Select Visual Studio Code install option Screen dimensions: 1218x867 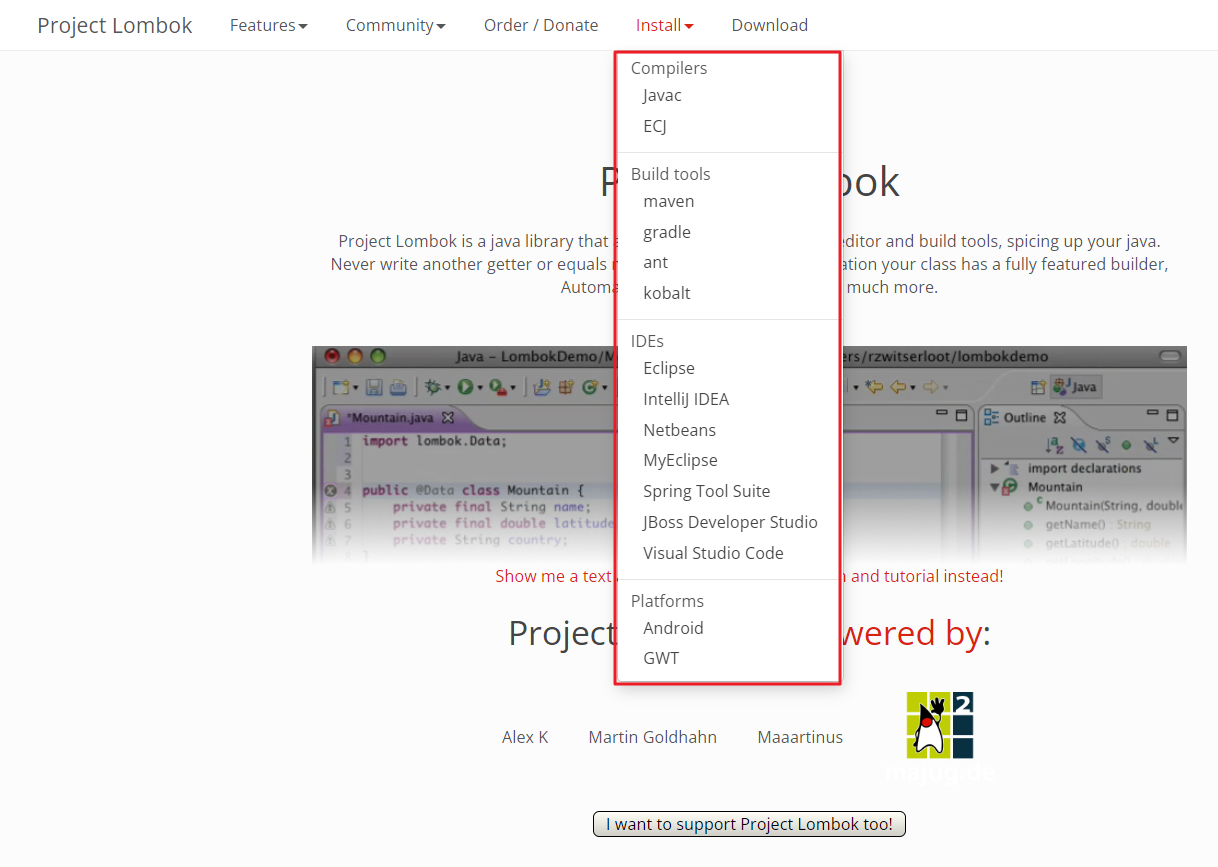[713, 553]
